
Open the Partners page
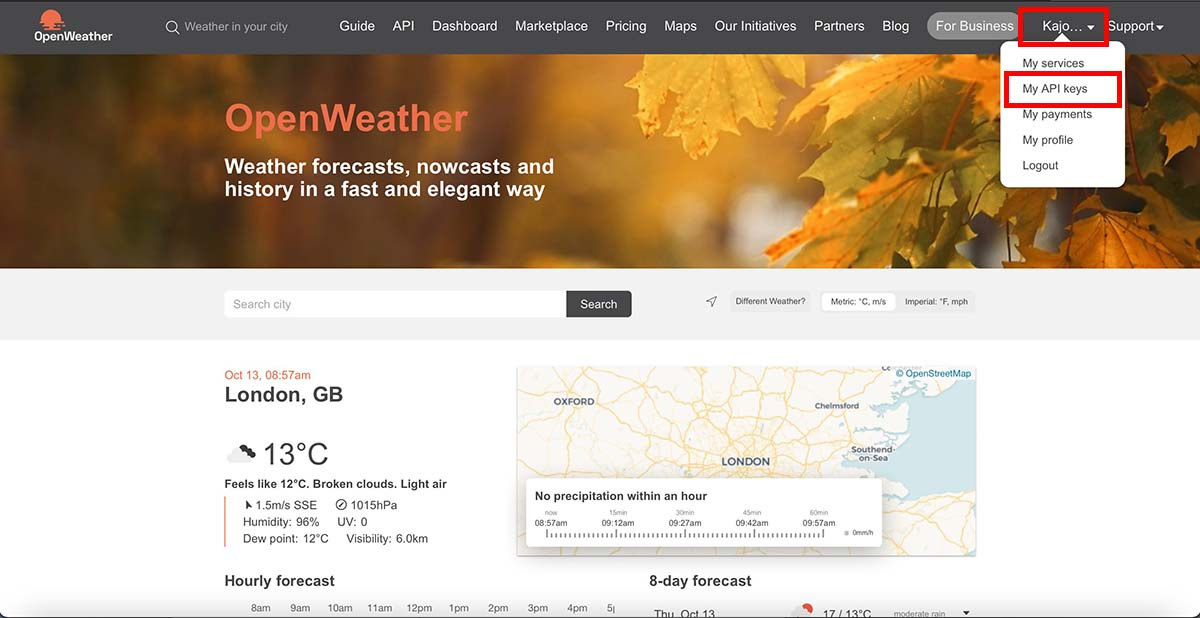click(839, 26)
